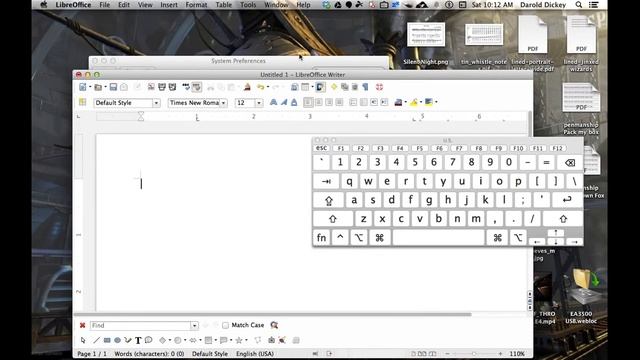Toggle numbered list button

click(x=353, y=102)
